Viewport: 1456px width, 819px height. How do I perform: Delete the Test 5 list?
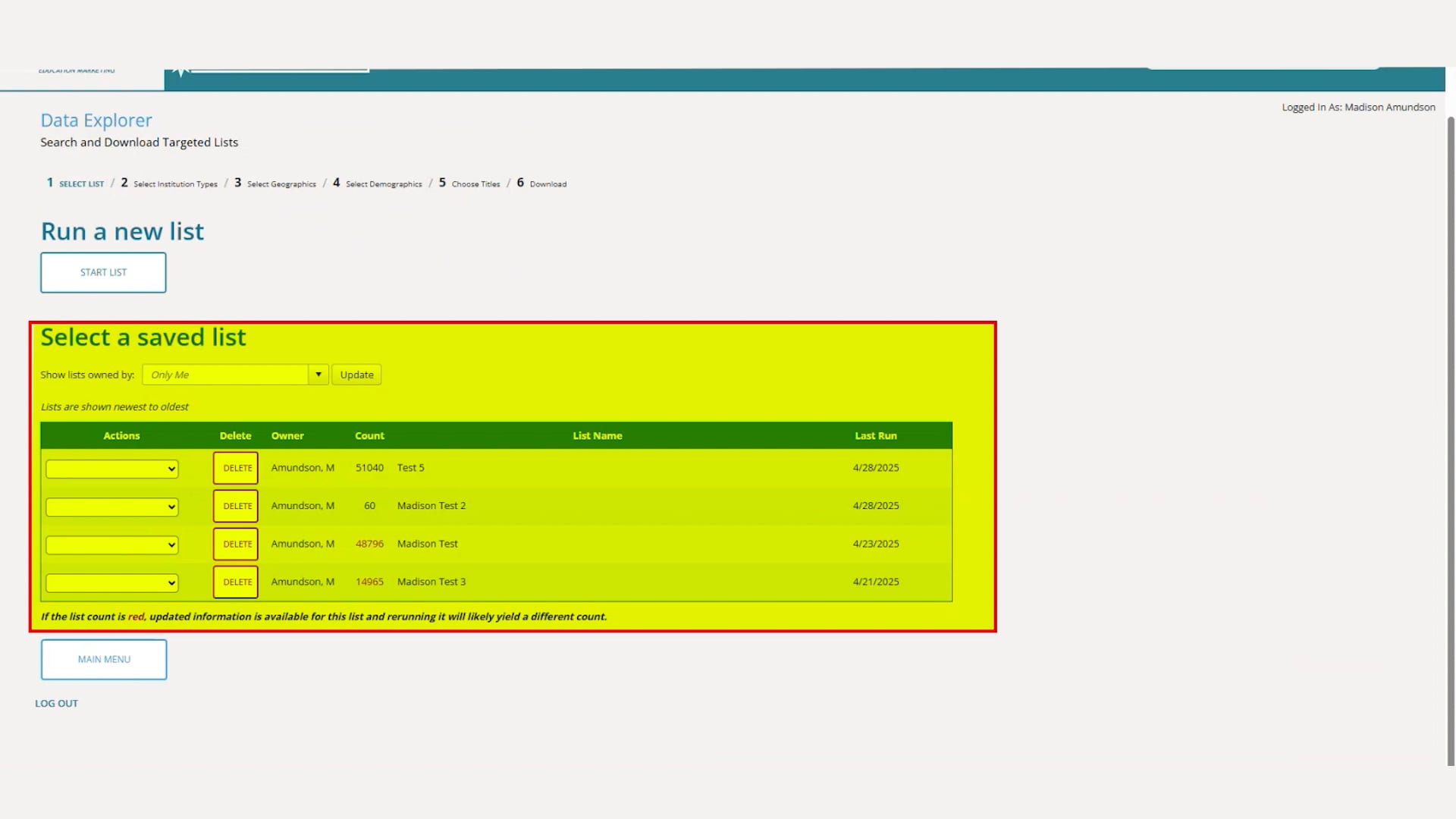236,468
